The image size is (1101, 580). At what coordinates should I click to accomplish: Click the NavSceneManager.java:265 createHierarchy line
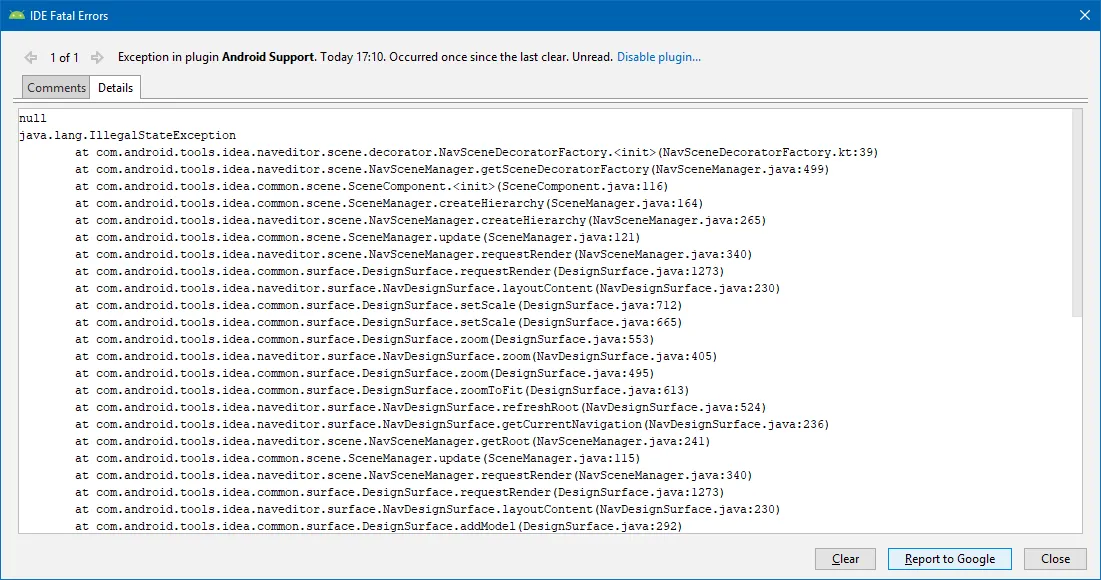421,220
